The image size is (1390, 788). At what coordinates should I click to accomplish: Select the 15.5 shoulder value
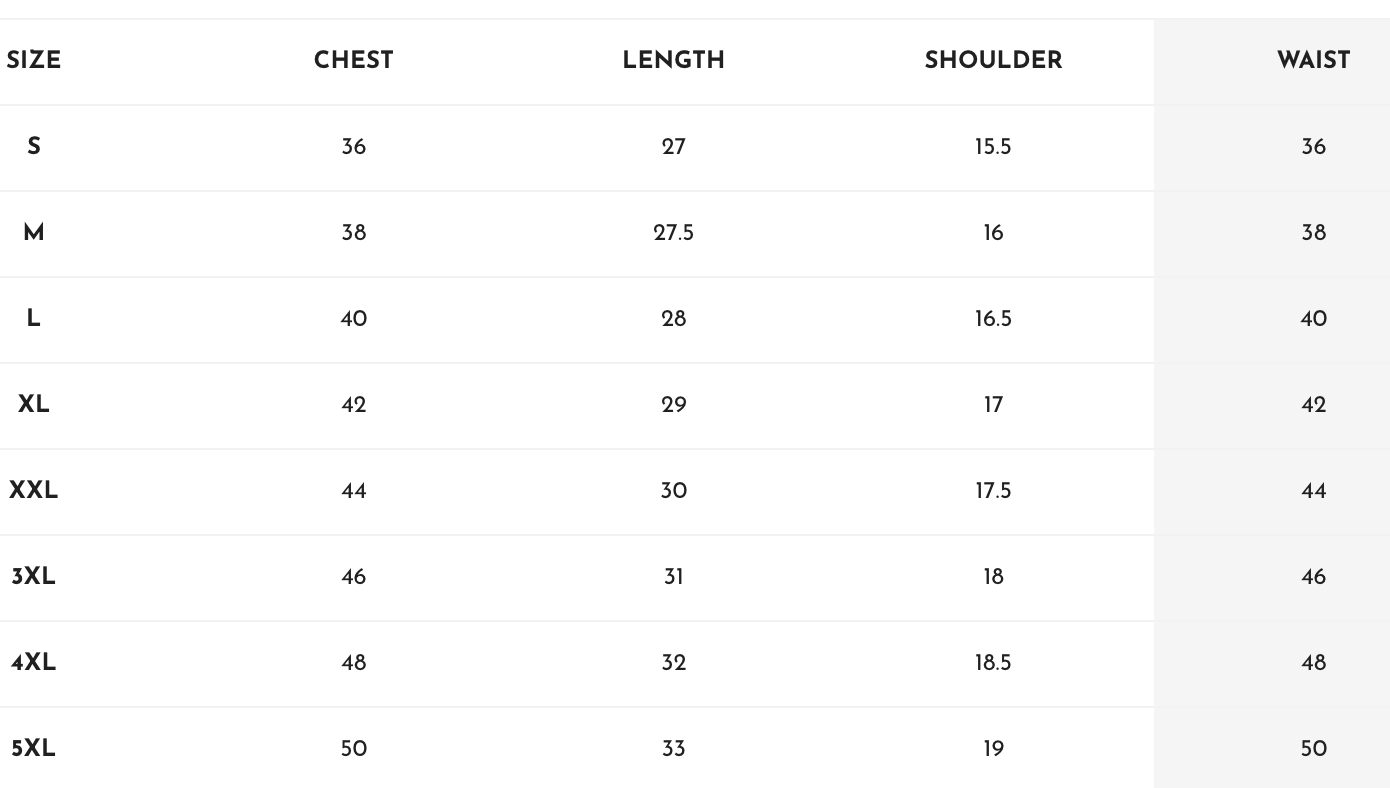tap(993, 146)
